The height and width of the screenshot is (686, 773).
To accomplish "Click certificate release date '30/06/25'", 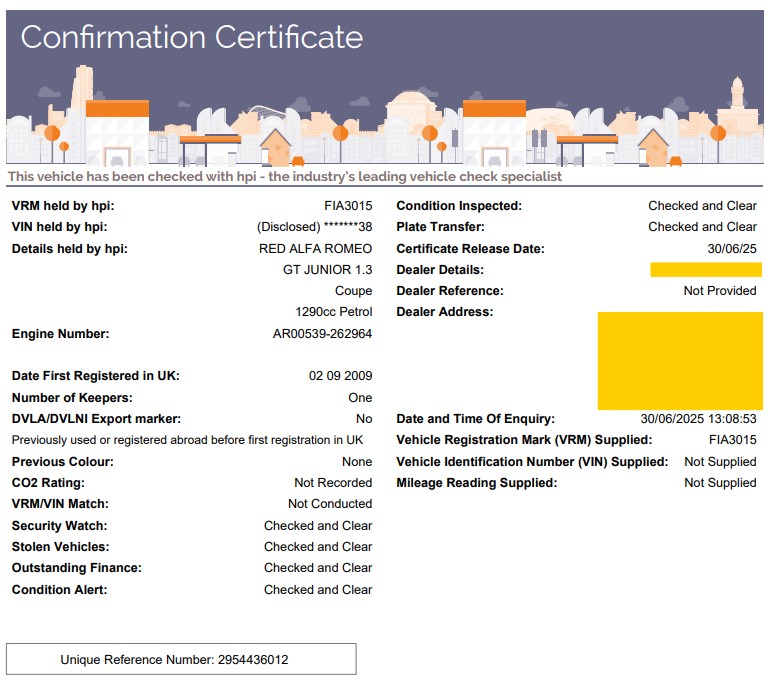I will coord(732,248).
